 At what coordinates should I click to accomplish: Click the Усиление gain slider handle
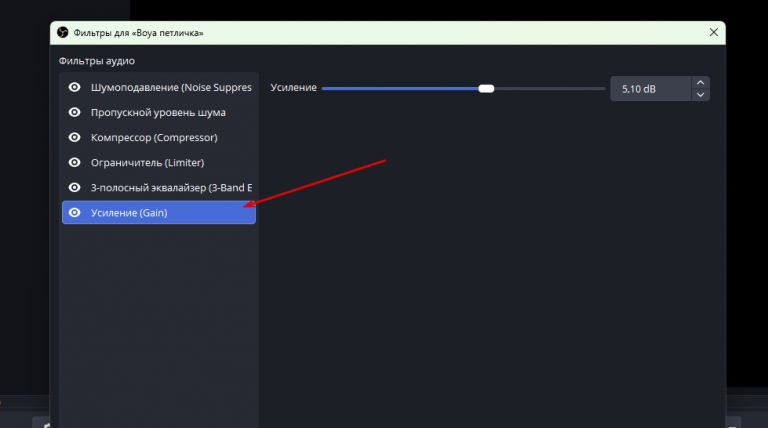(486, 89)
